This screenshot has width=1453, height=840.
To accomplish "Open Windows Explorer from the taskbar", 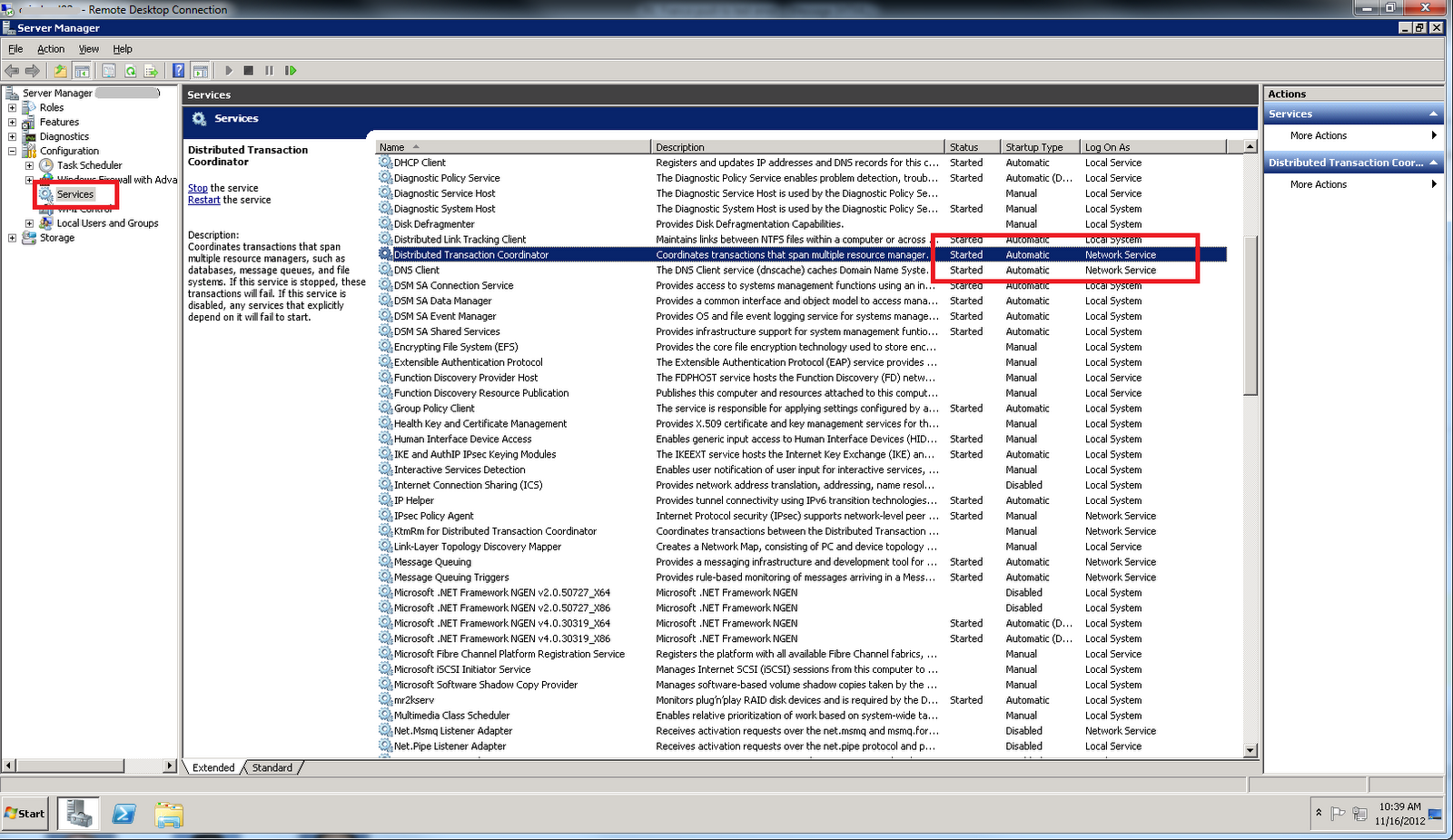I will coord(169,814).
